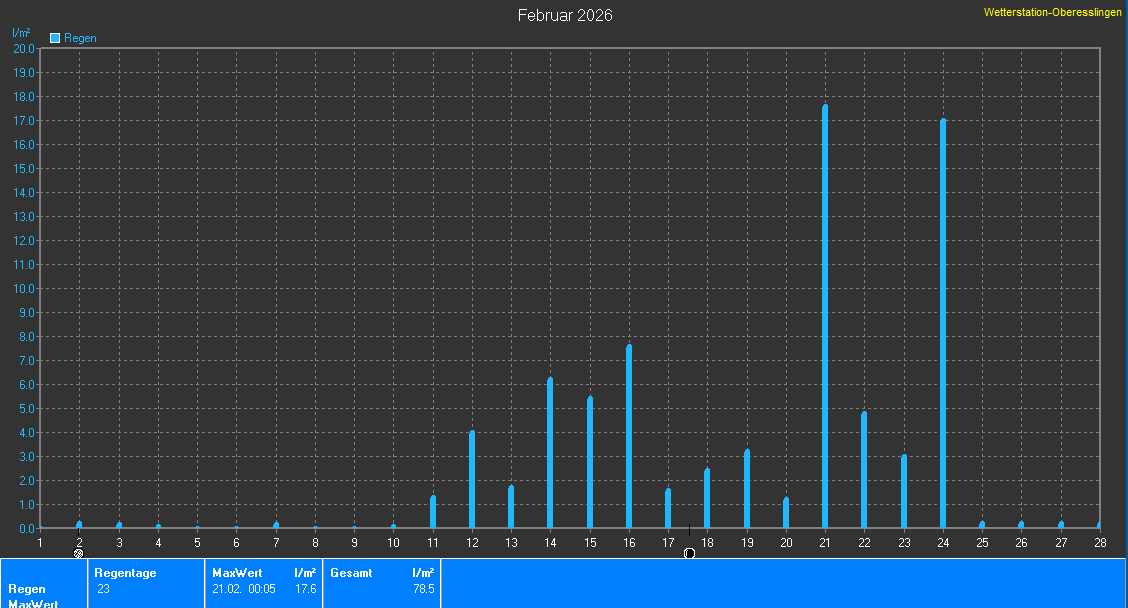The height and width of the screenshot is (608, 1128).
Task: Click the Gesamt total 78.5
Action: [423, 589]
